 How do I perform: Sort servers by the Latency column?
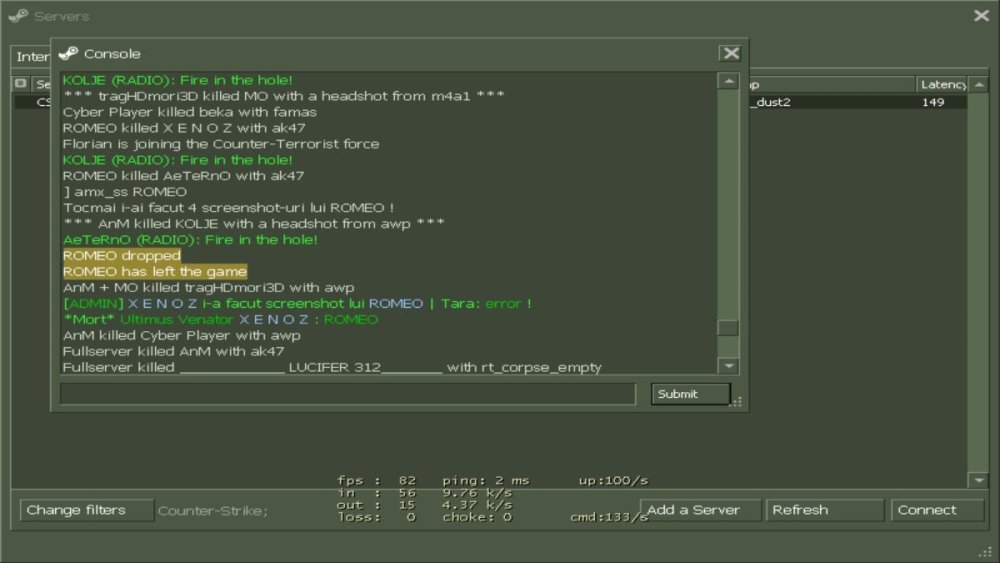[942, 84]
